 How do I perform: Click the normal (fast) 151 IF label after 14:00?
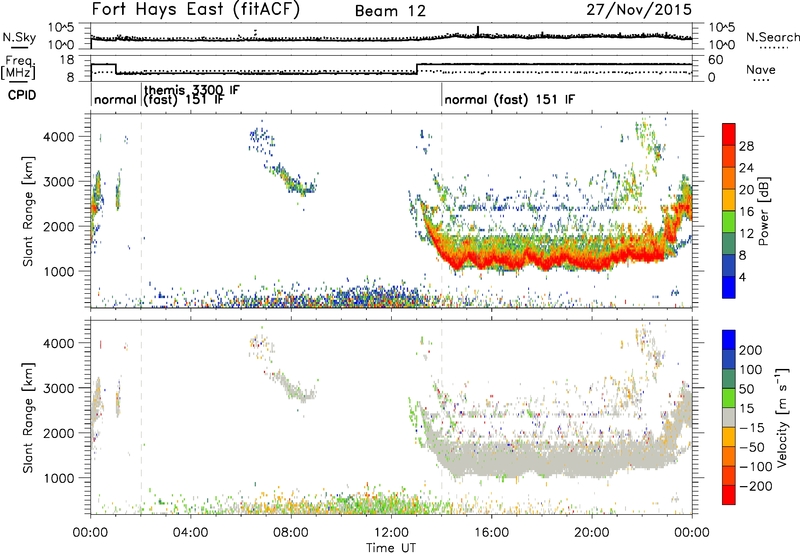(509, 99)
